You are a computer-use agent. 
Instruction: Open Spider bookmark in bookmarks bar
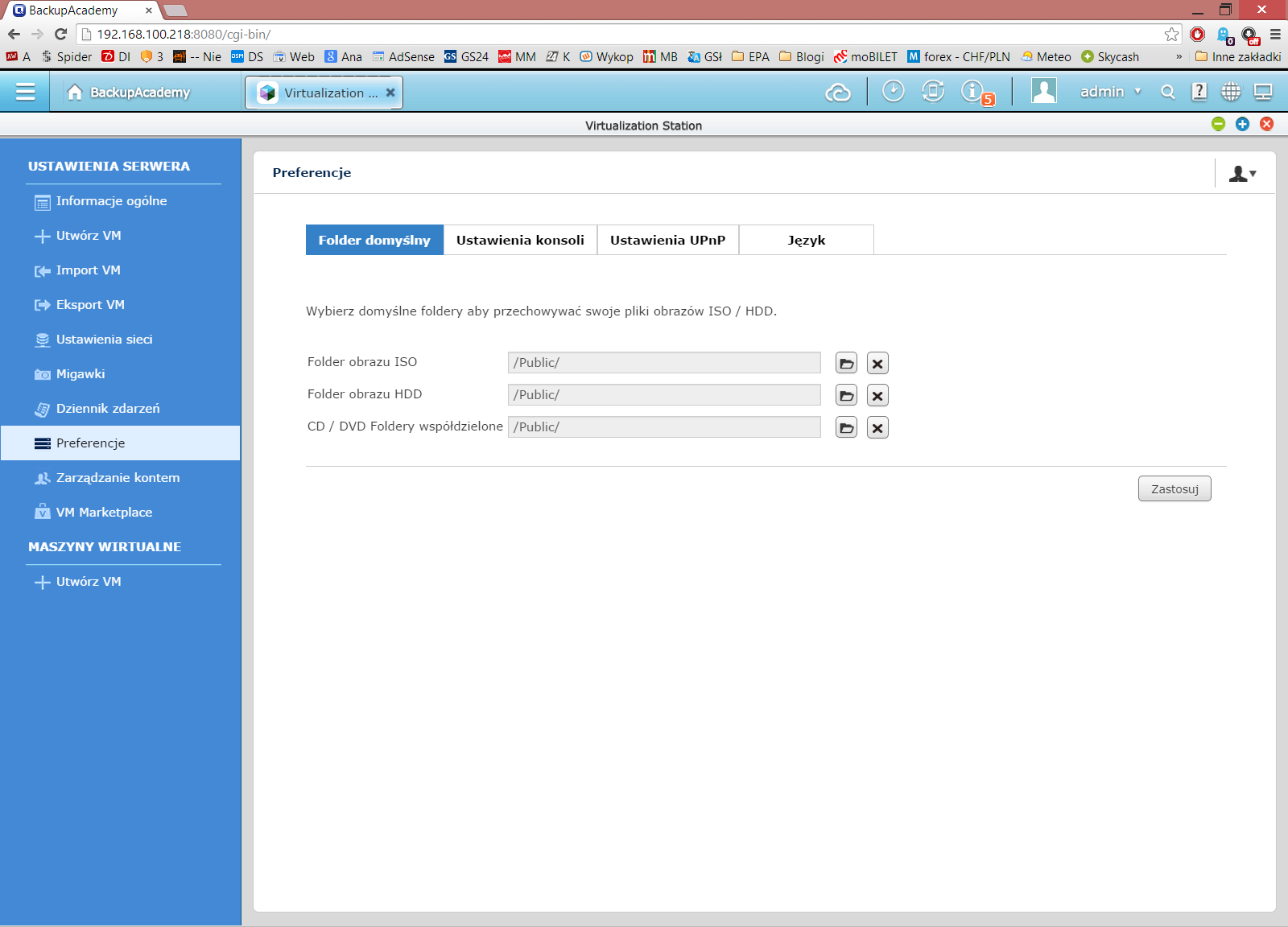click(x=67, y=56)
